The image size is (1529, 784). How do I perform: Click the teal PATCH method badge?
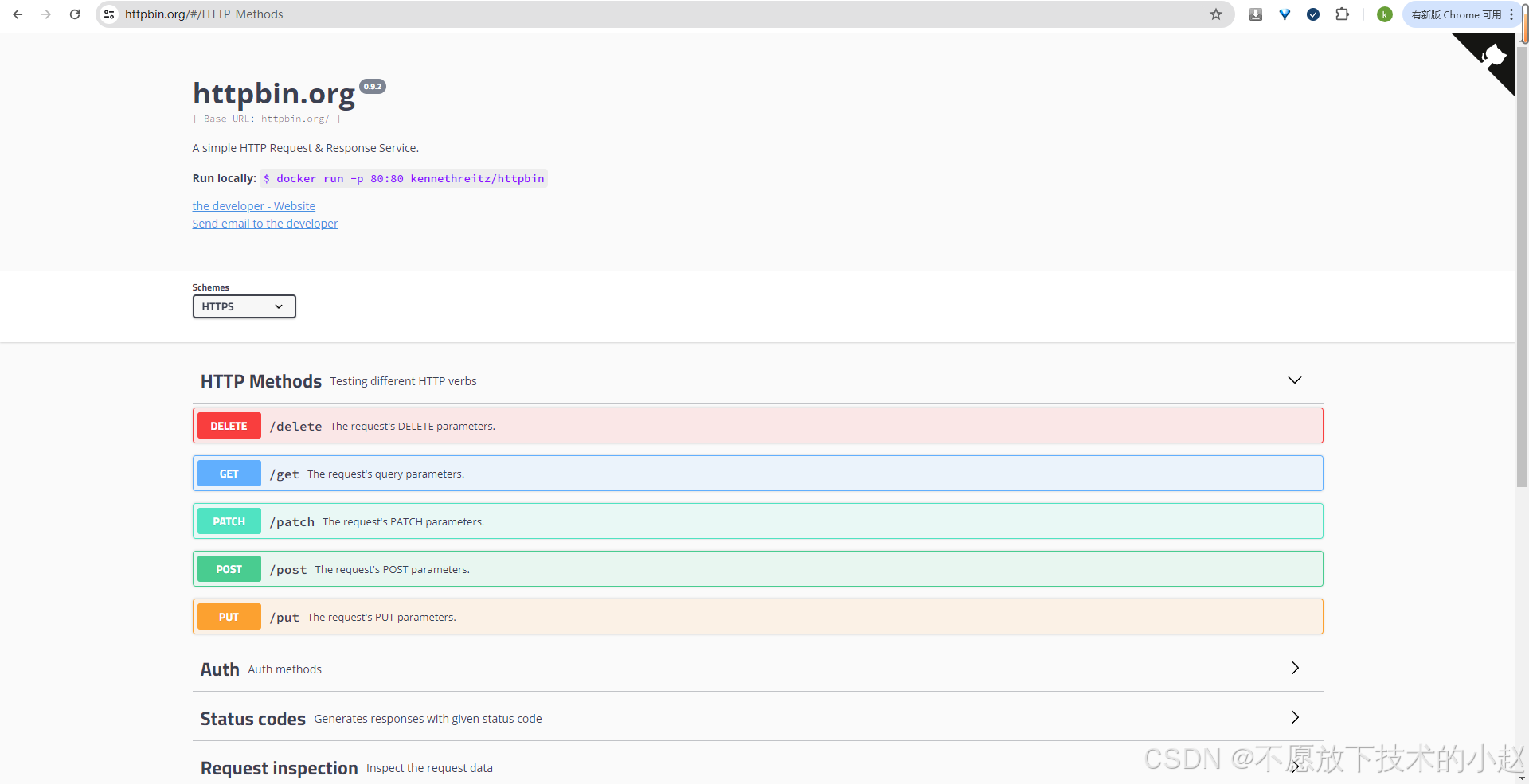click(229, 521)
